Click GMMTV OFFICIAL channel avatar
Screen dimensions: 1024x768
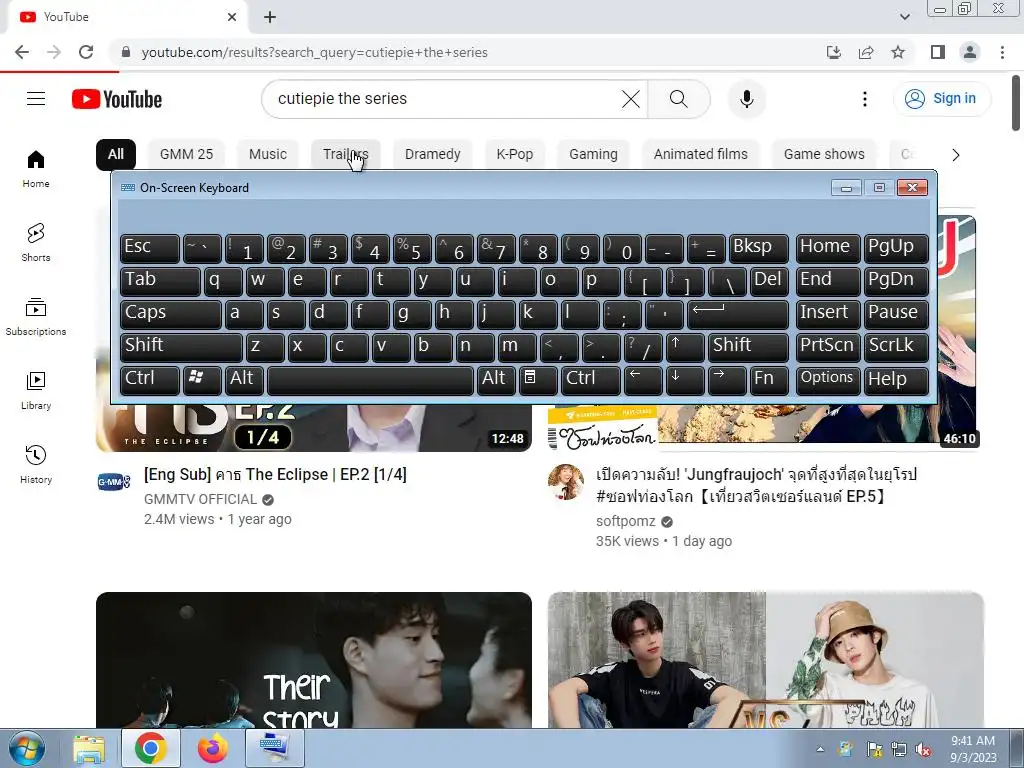pyautogui.click(x=114, y=482)
